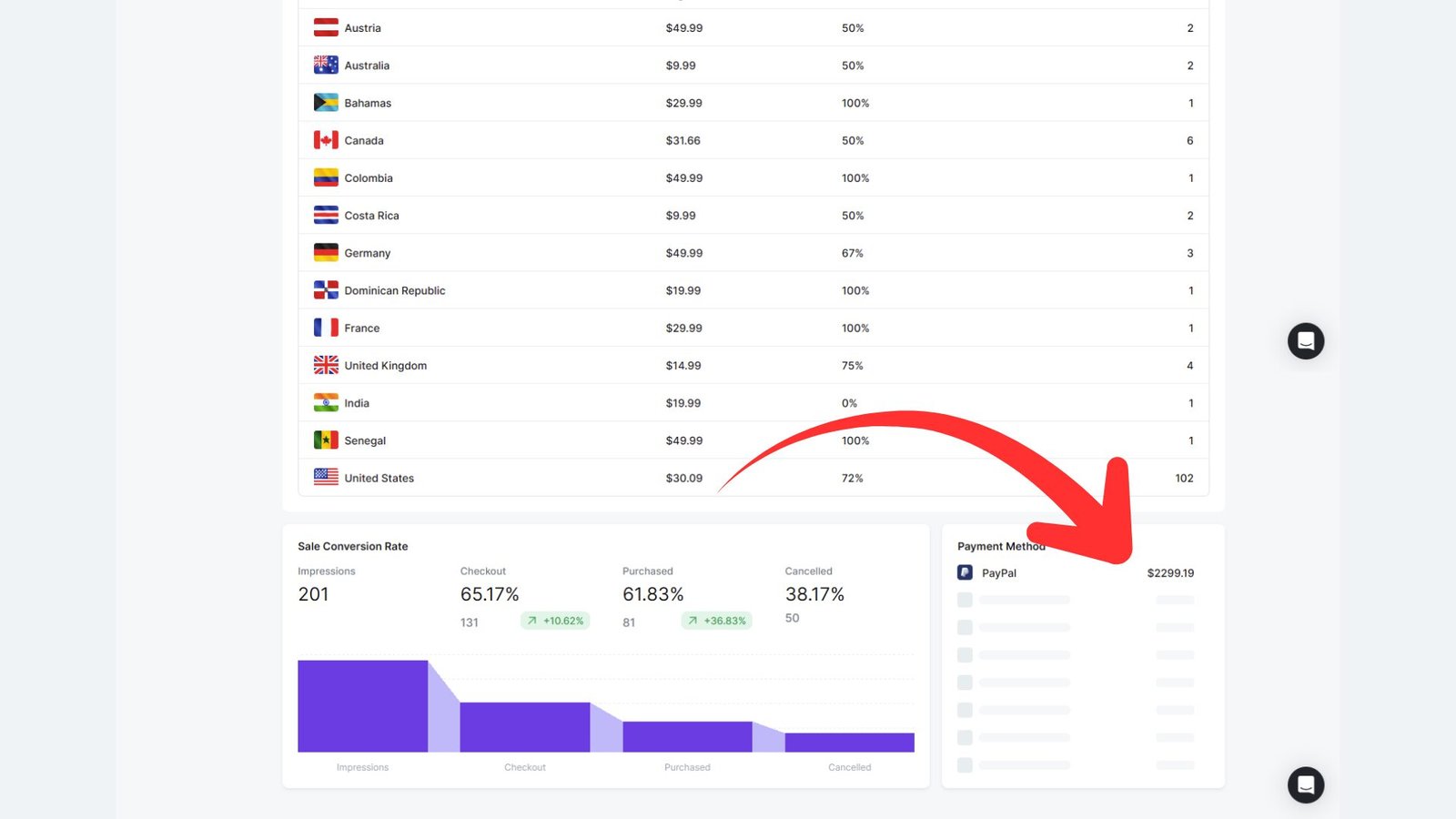Screen dimensions: 1456x819
Task: Click the Checkout +10.62% growth badge
Action: [x=555, y=621]
